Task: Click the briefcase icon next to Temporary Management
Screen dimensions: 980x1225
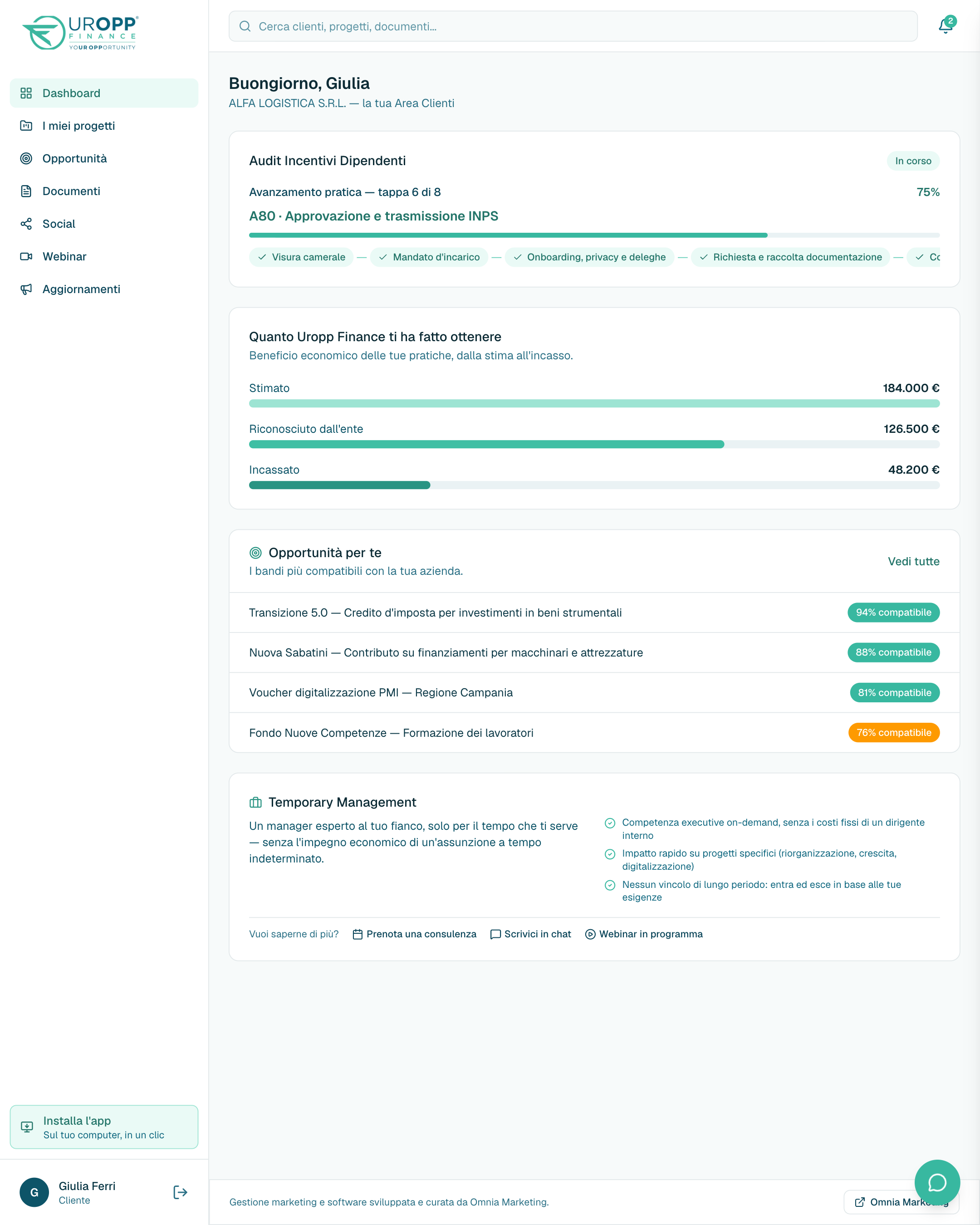Action: pos(255,802)
